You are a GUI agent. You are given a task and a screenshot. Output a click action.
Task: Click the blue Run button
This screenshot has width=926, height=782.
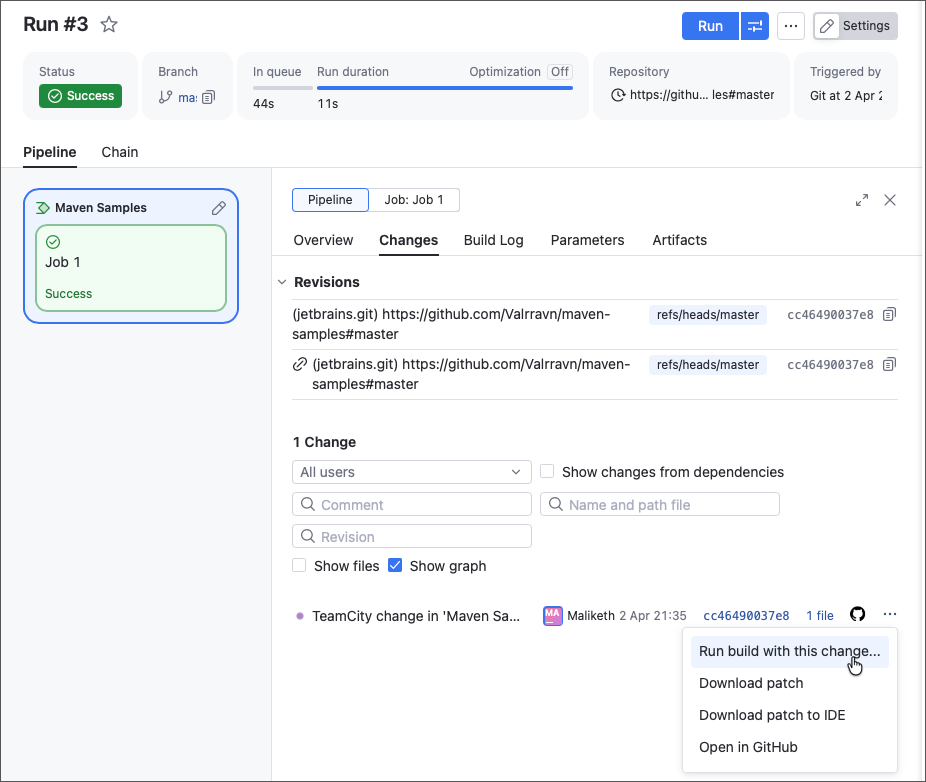[710, 26]
